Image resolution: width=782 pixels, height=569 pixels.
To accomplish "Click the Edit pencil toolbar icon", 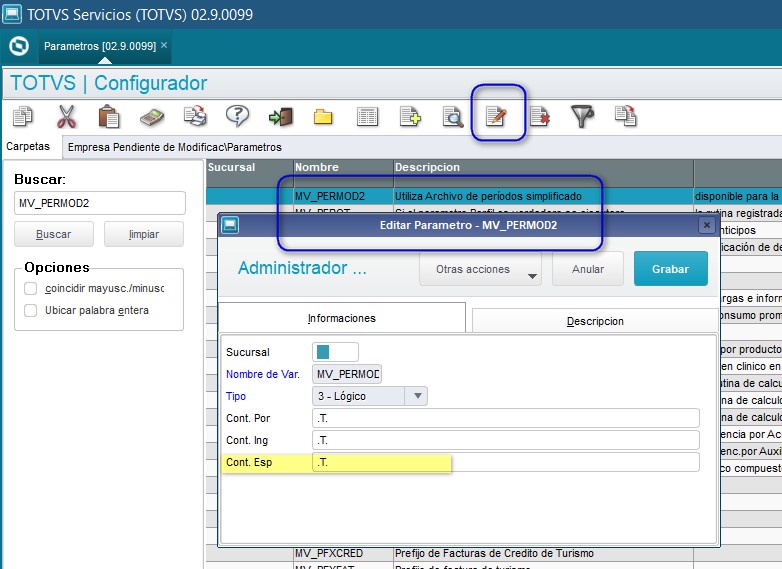I will (496, 117).
